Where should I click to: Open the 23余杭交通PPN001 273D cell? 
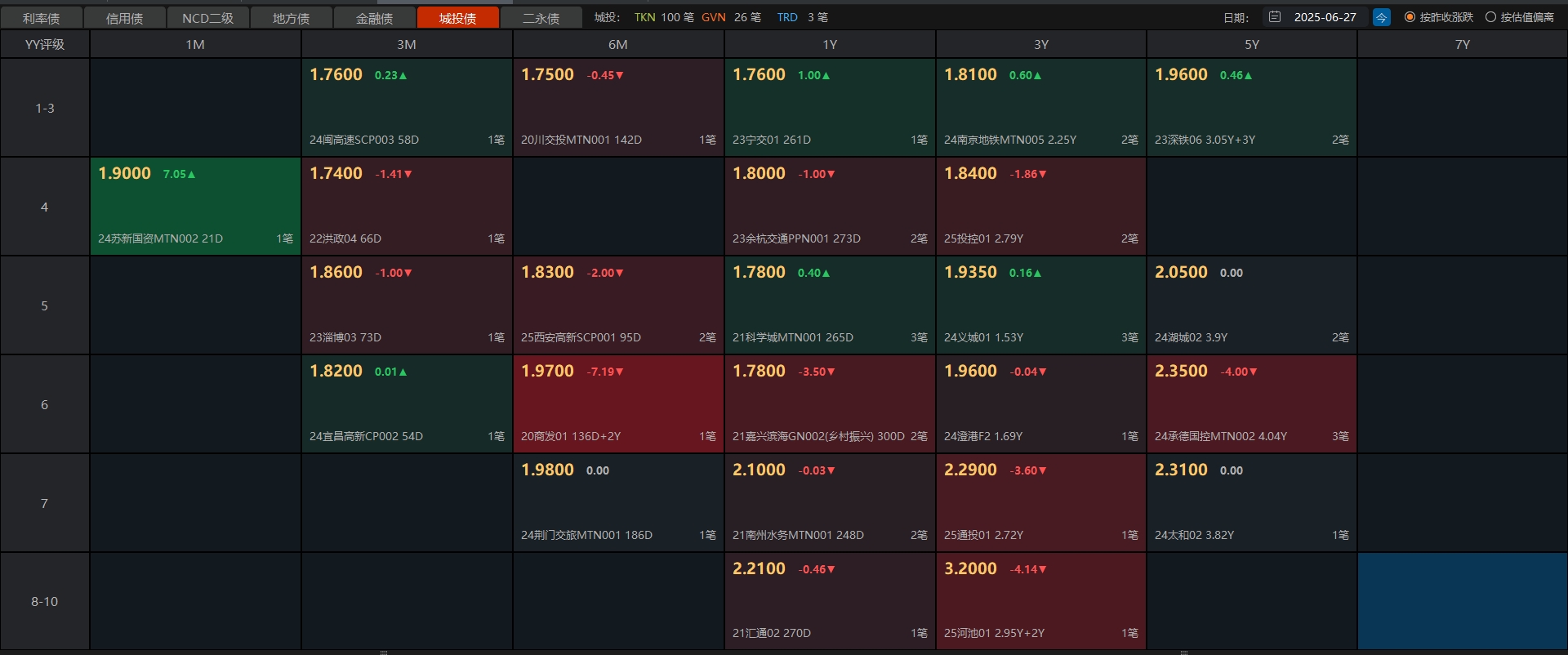[830, 207]
